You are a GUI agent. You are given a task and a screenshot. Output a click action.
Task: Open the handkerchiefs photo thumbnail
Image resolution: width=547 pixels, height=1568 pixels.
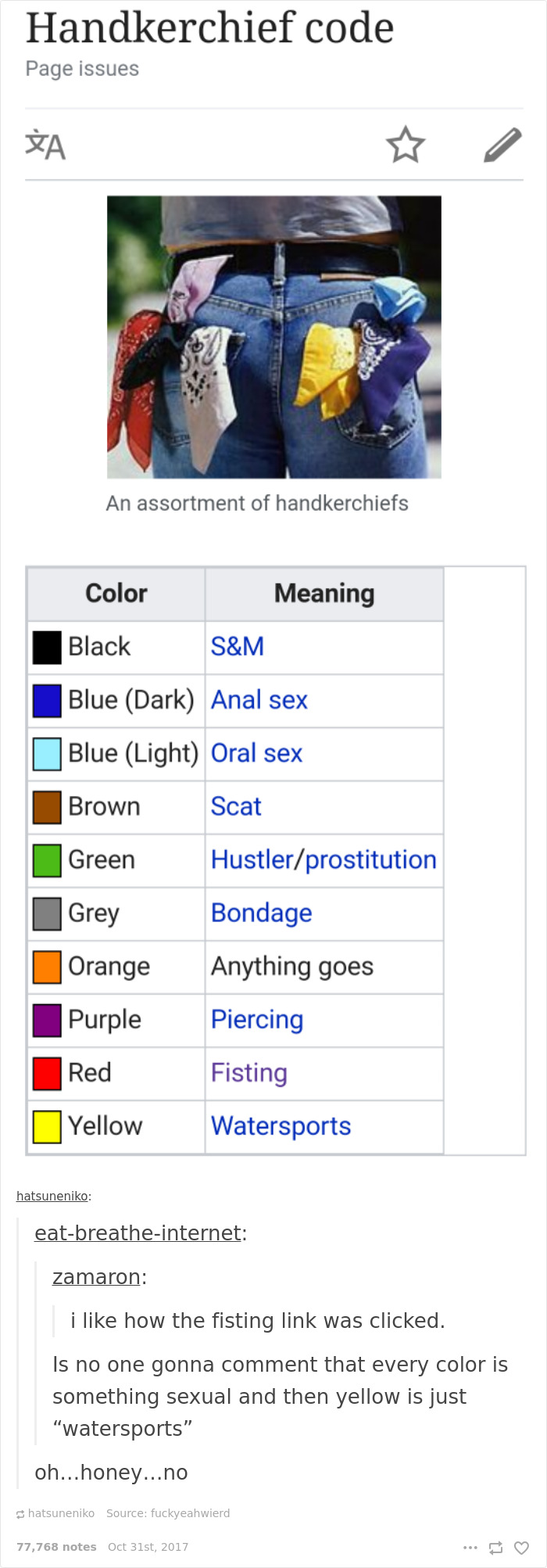pyautogui.click(x=273, y=336)
